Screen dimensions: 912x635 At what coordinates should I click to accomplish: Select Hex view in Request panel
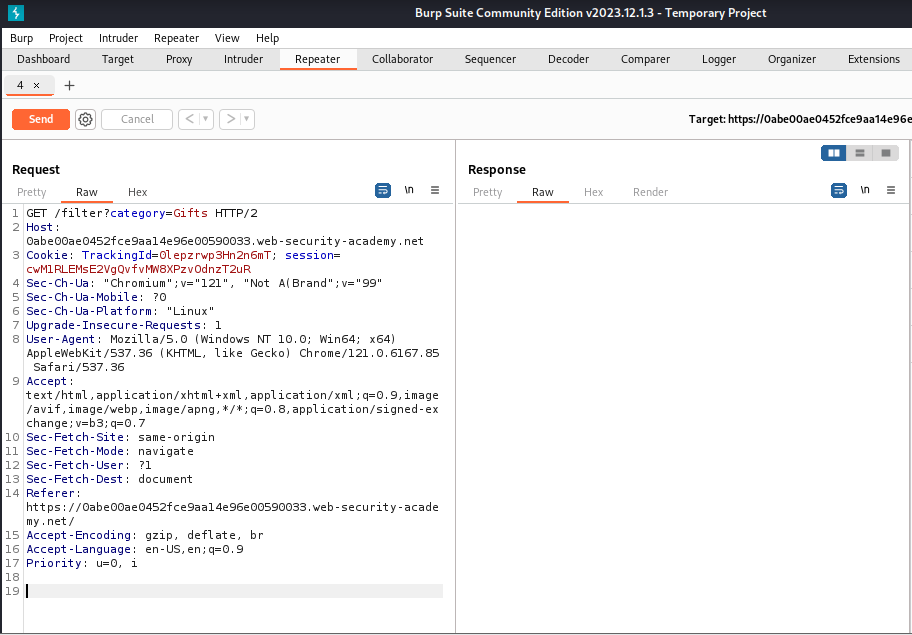tap(137, 192)
